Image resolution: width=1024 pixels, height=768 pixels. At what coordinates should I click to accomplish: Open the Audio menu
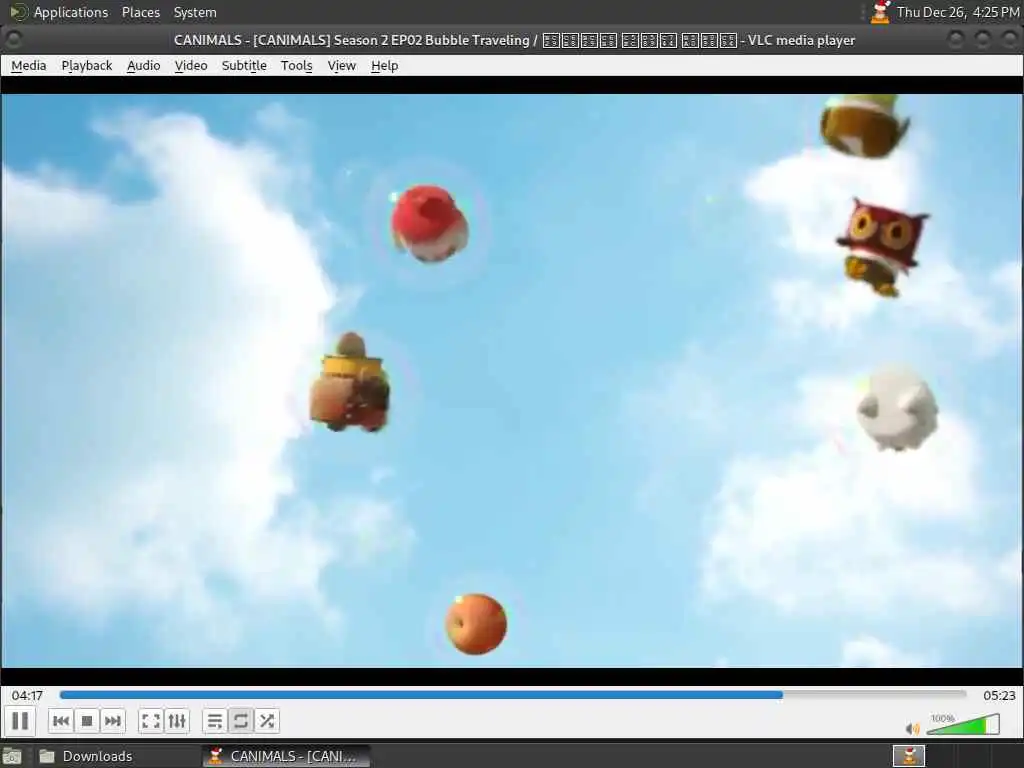144,65
